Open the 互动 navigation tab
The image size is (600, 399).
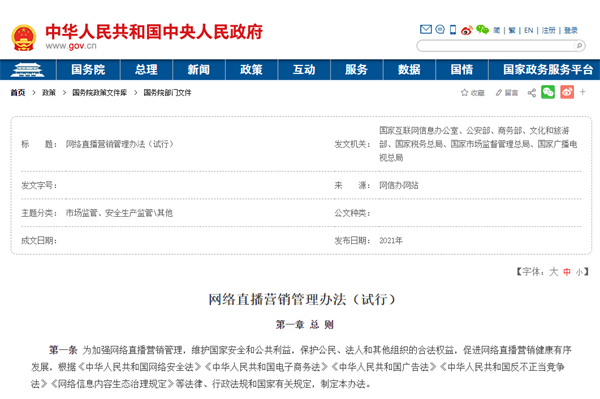[x=304, y=70]
